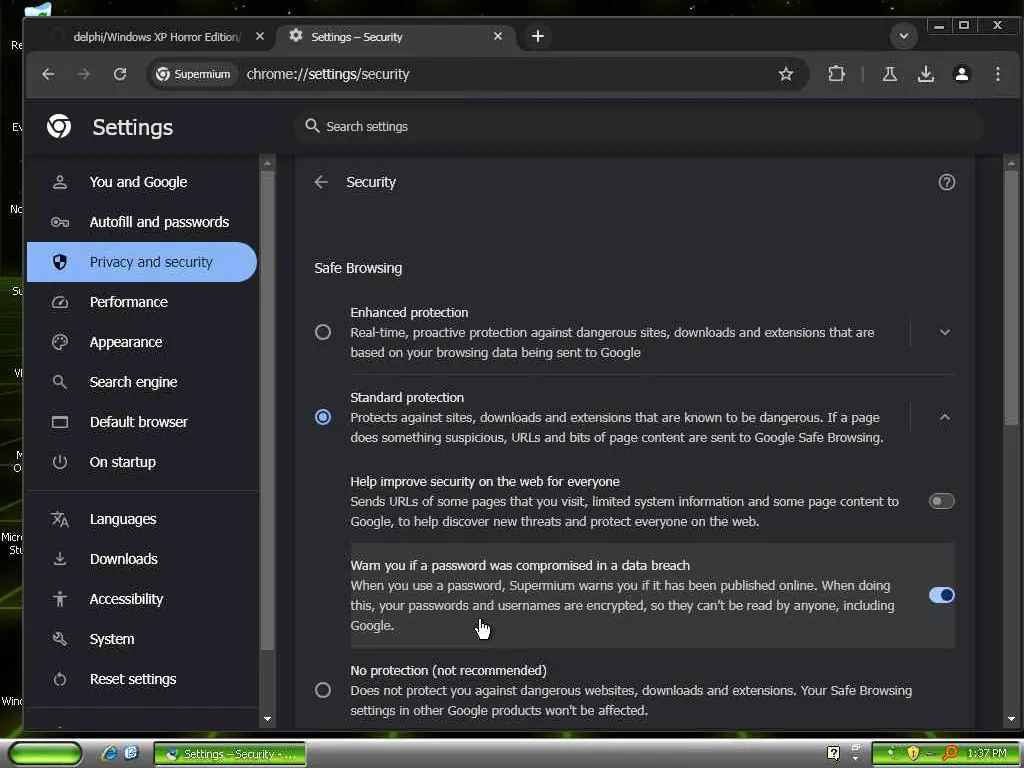Open Reset settings
The height and width of the screenshot is (768, 1024).
pos(142,679)
